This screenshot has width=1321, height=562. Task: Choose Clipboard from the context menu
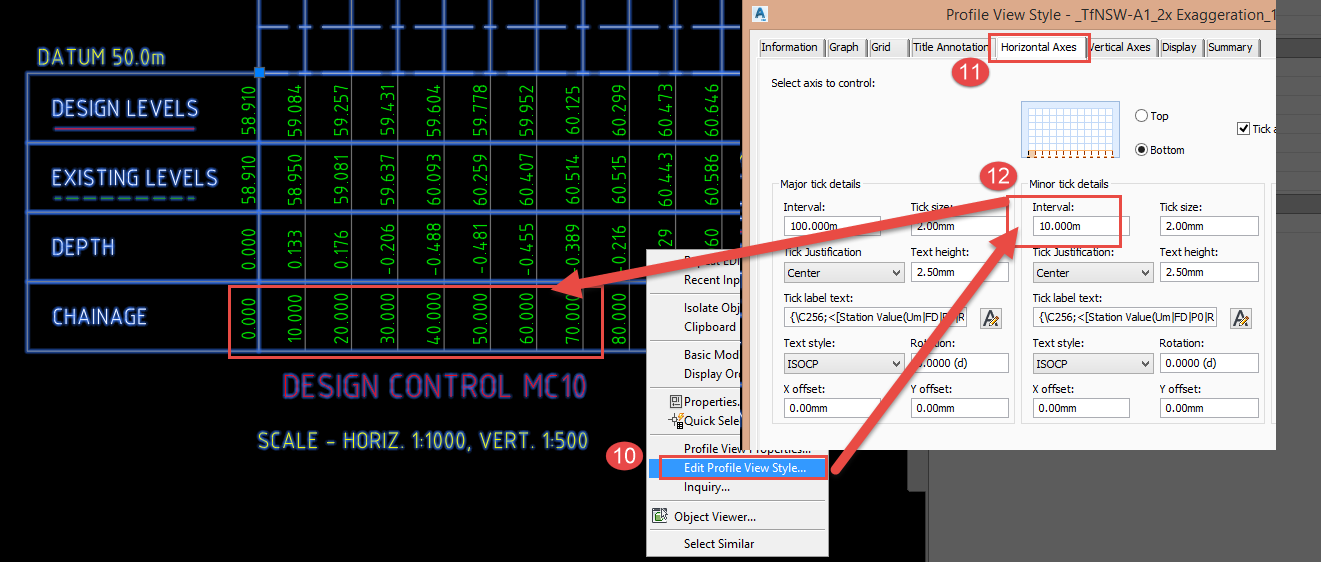(x=710, y=326)
